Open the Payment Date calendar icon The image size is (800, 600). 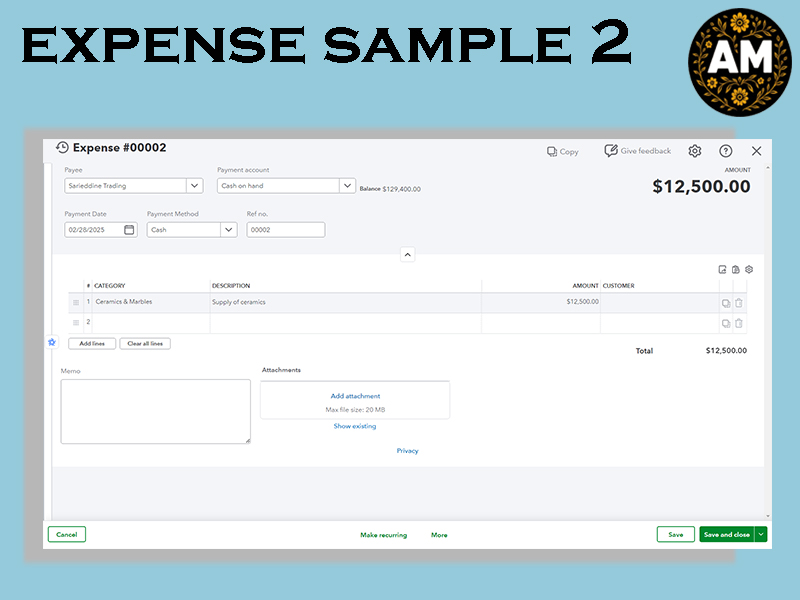tap(129, 230)
